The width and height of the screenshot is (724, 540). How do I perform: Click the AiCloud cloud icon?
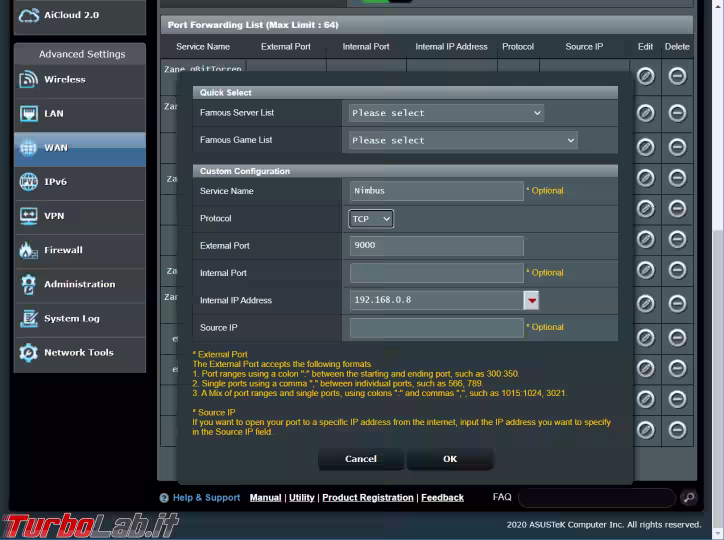coord(29,15)
